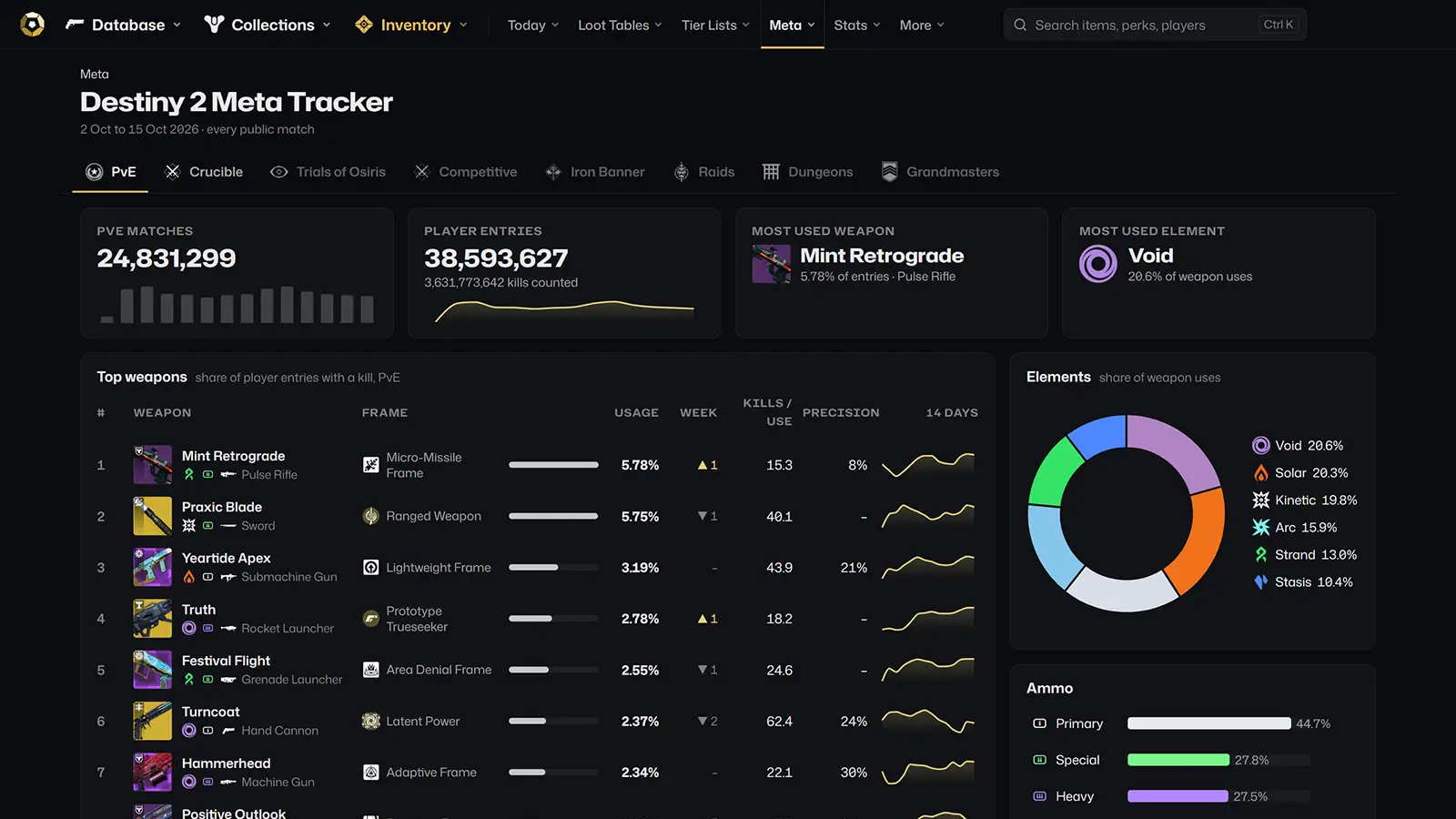The image size is (1456, 819).
Task: Select the PvE tab
Action: pos(110,172)
